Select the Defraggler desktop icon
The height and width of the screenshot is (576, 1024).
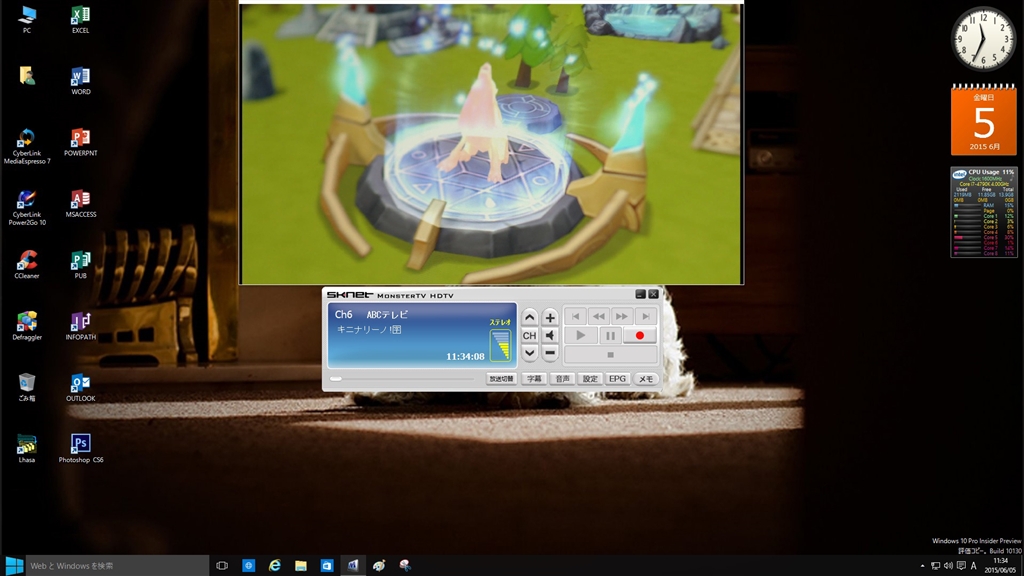pyautogui.click(x=27, y=326)
